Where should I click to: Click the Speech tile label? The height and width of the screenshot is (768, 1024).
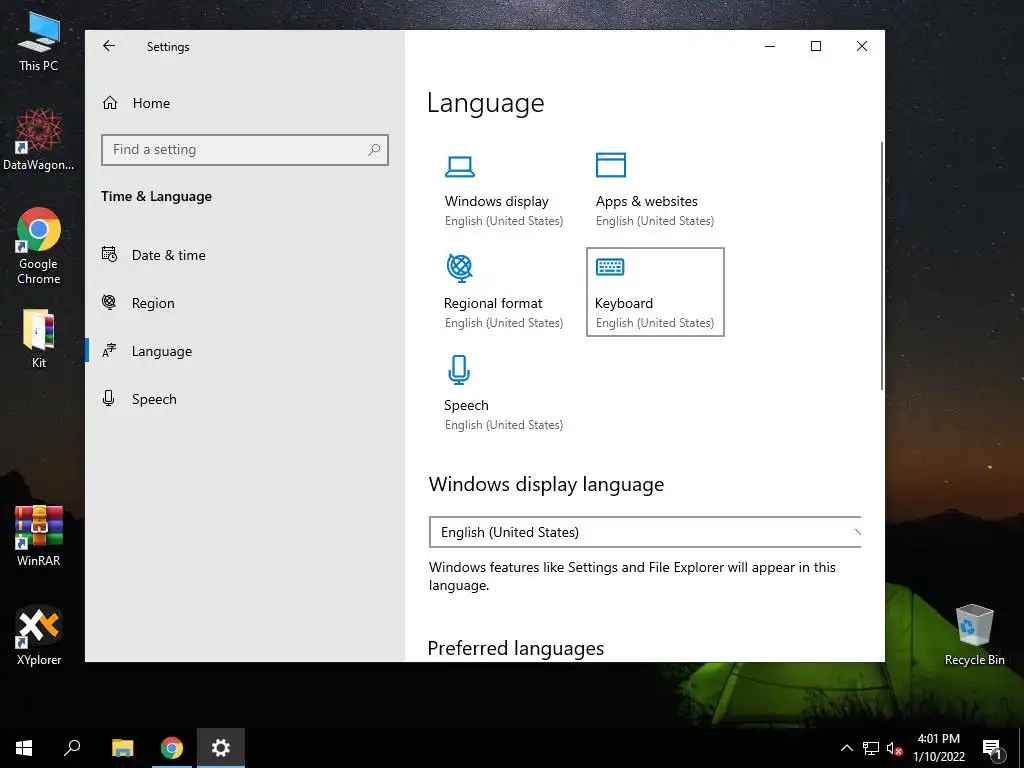point(466,405)
